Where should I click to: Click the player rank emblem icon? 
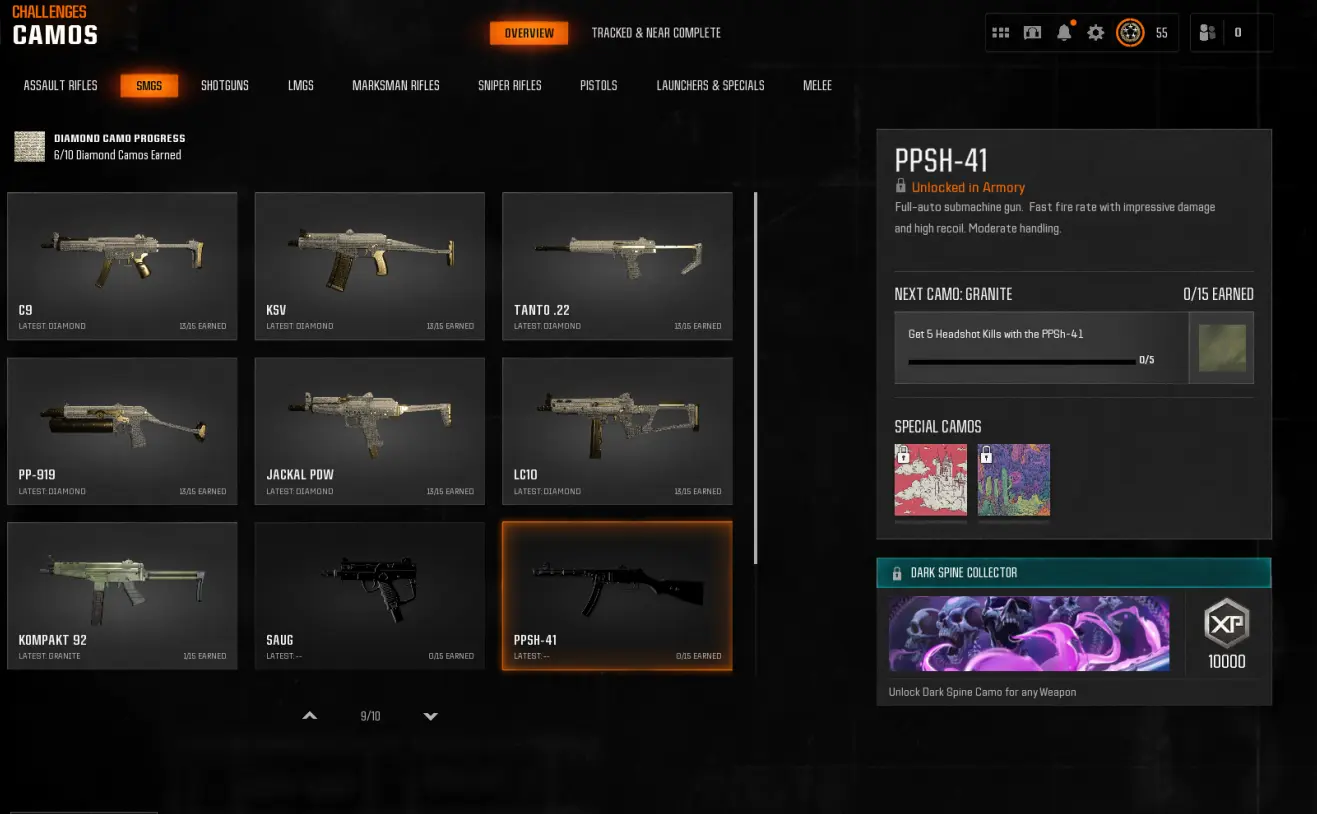1130,33
